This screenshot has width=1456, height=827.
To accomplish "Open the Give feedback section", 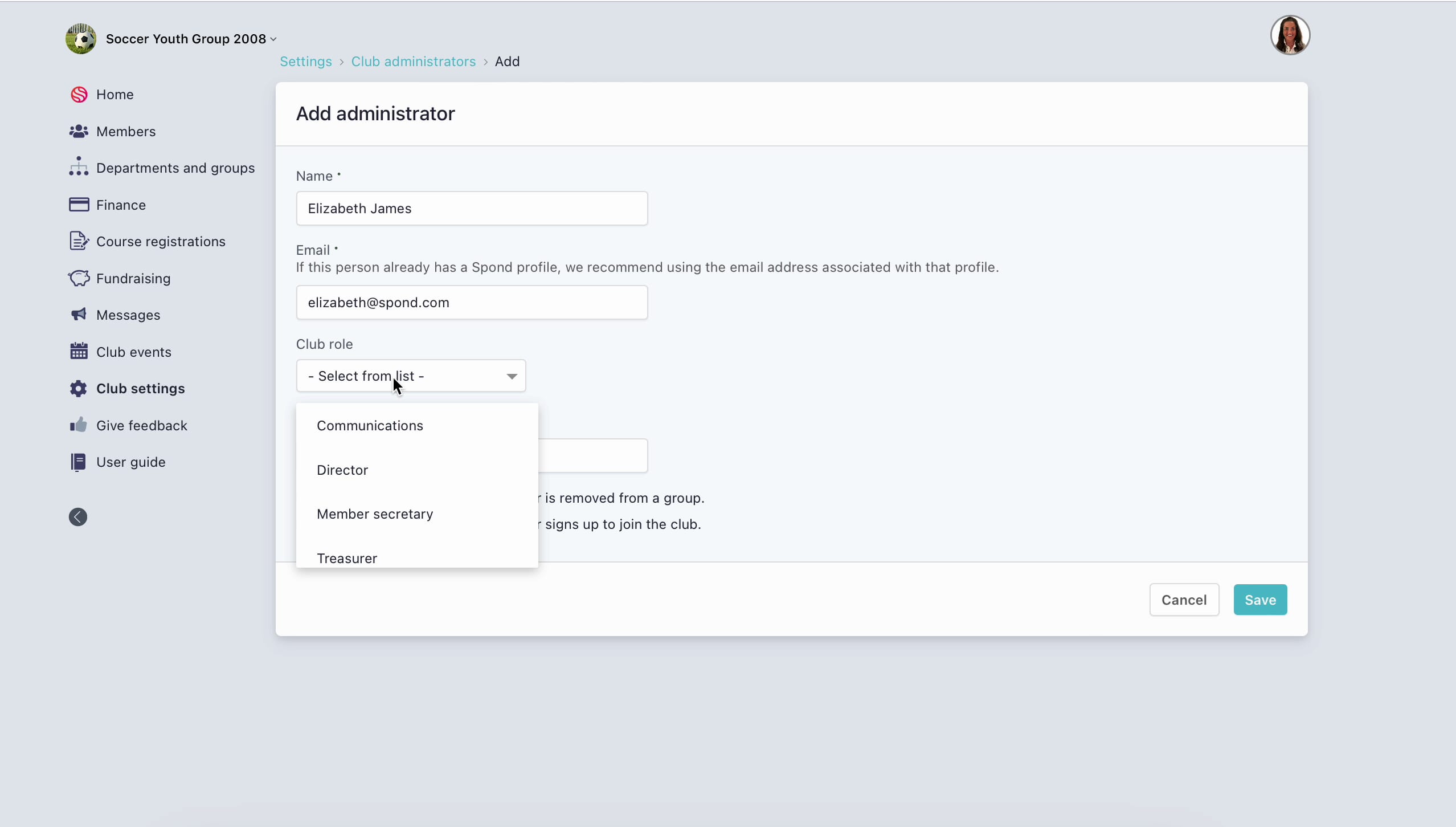I will 142,425.
